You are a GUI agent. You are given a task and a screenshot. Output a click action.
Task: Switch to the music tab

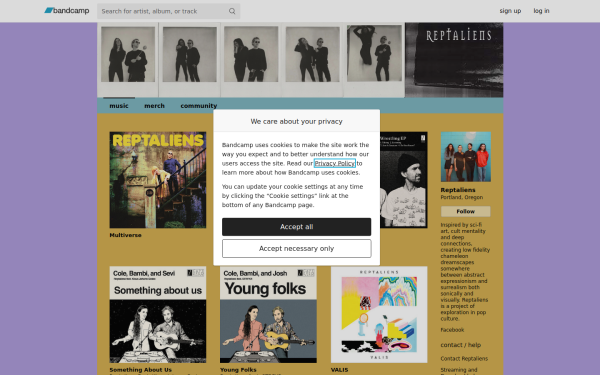pyautogui.click(x=119, y=106)
